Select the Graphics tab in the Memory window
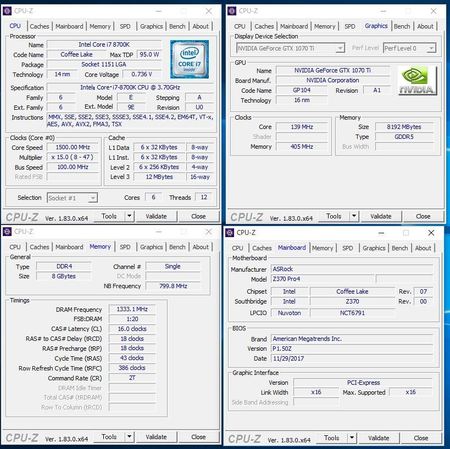This screenshot has width=450, height=449. click(151, 247)
